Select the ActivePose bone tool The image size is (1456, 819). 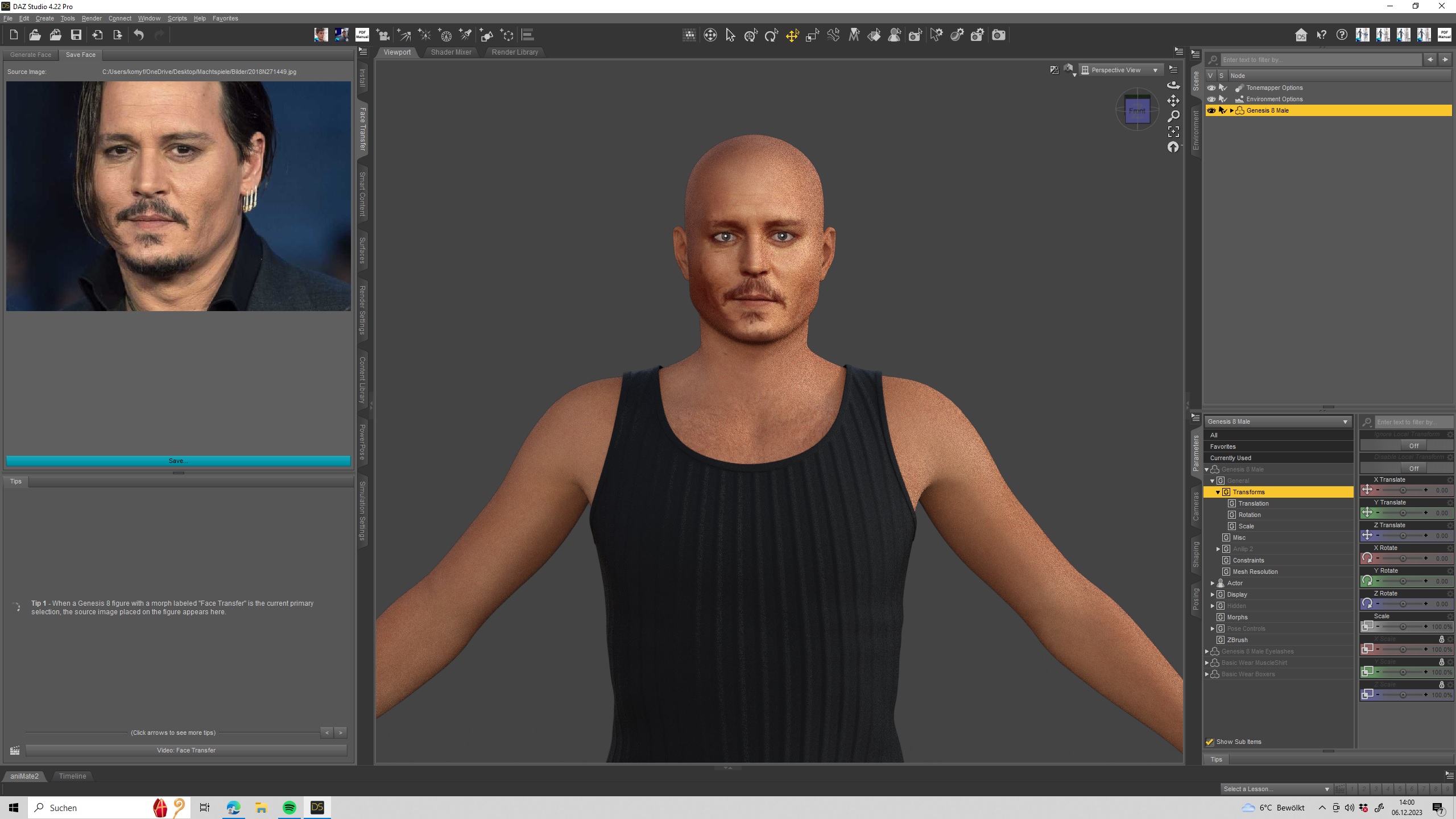click(x=833, y=35)
